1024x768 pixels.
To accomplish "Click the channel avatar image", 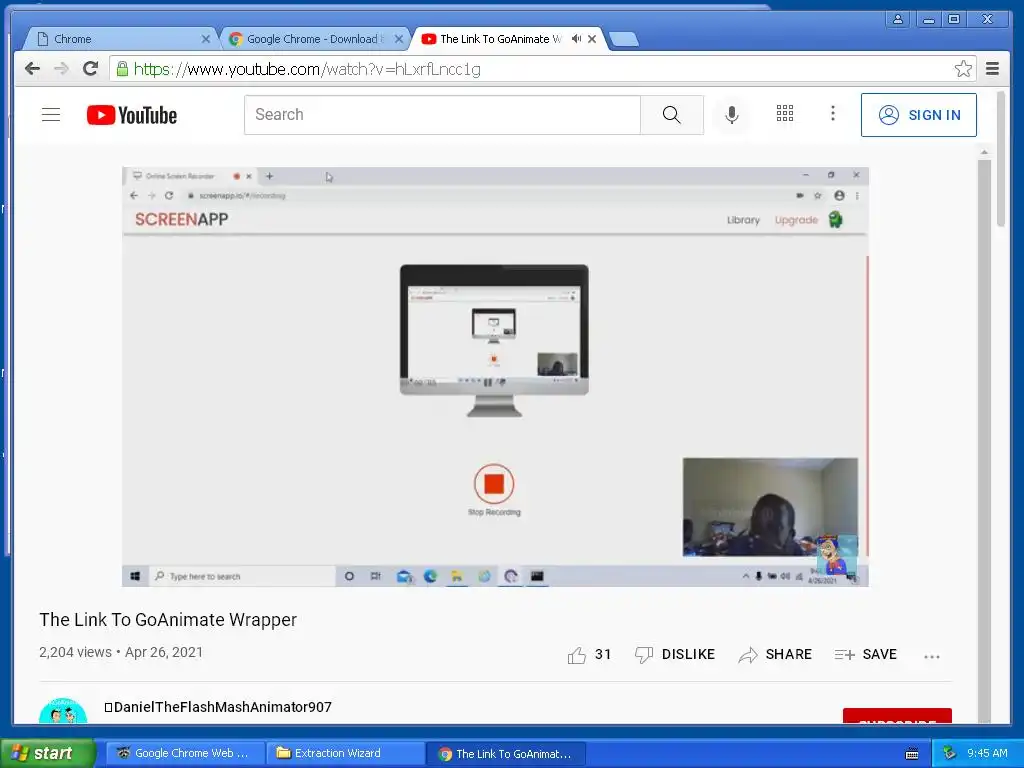I will pos(63,712).
